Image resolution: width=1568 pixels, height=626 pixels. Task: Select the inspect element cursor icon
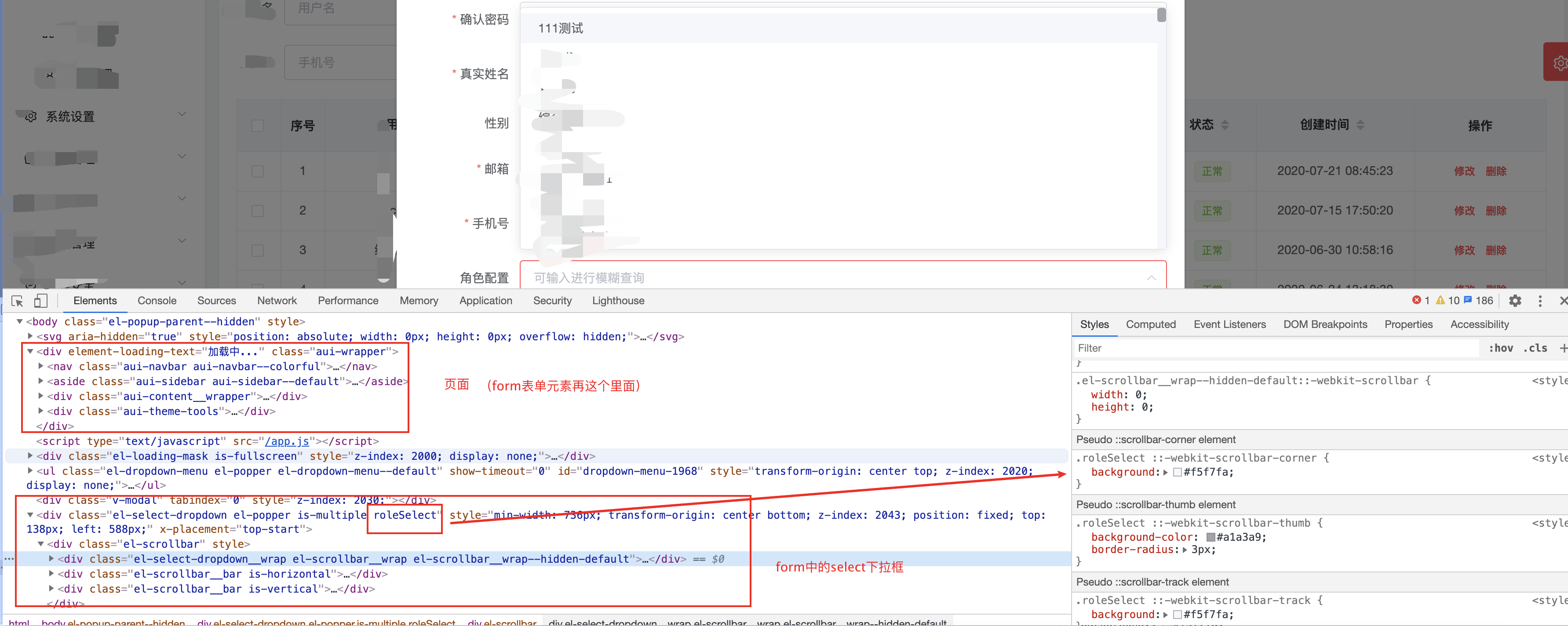coord(16,301)
